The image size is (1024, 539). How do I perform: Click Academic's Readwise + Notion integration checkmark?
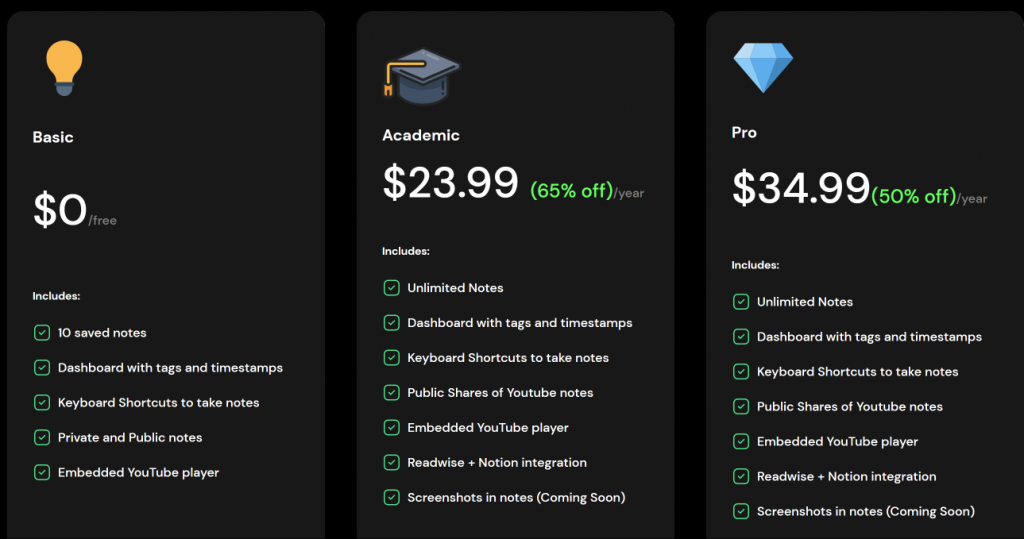tap(392, 463)
